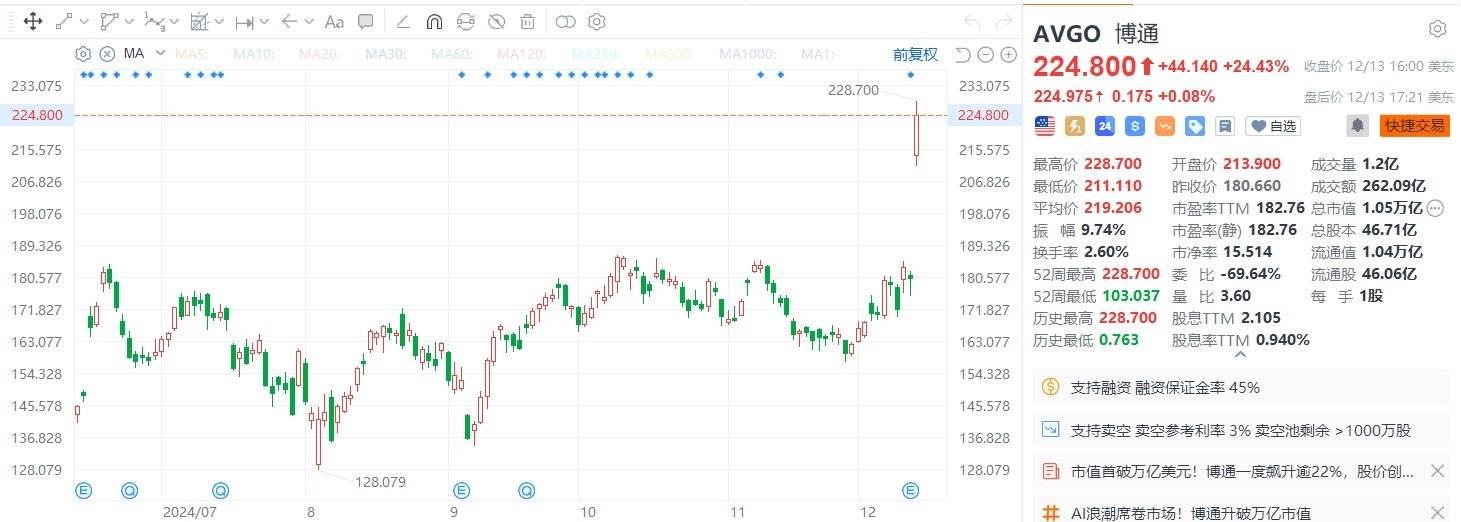Click the 52周最低 value 103.037
1461x522 pixels.
[1131, 296]
